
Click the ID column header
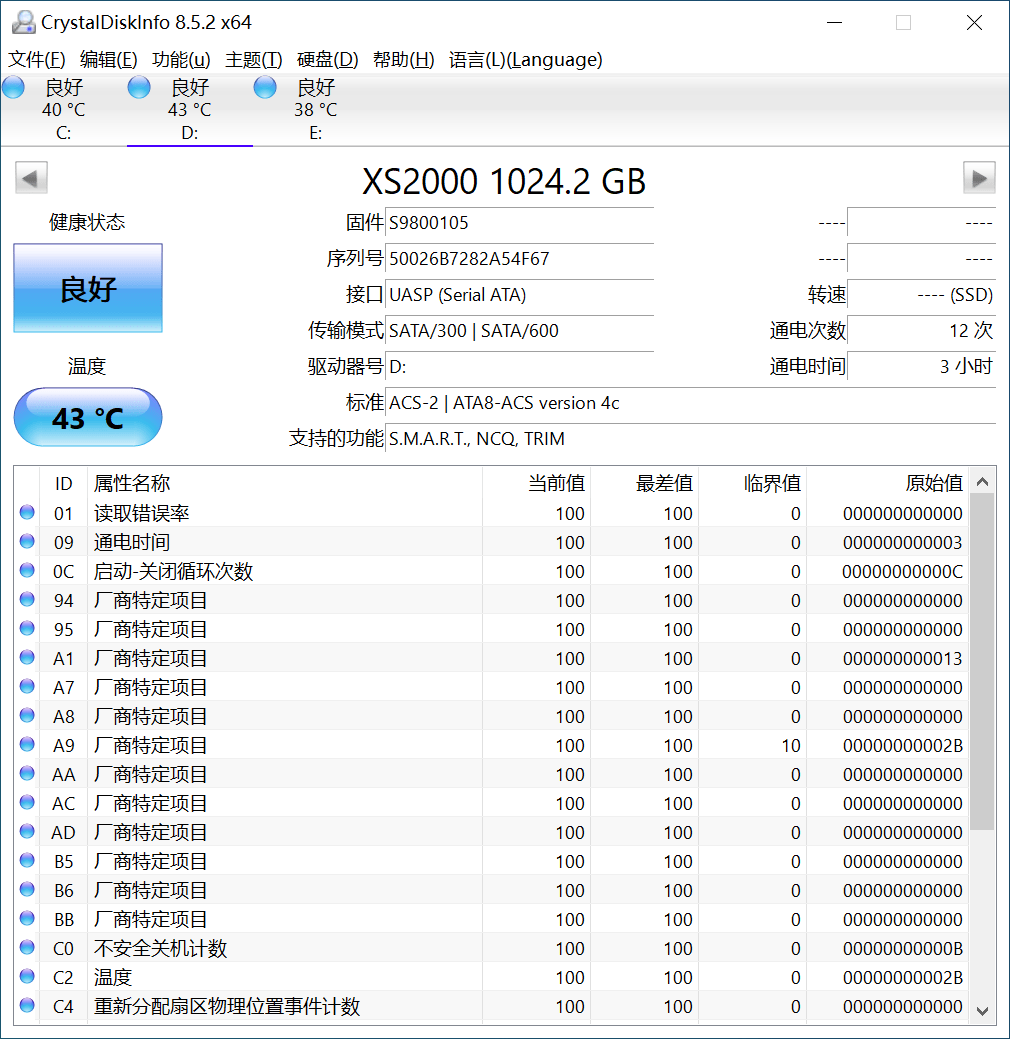(x=64, y=483)
